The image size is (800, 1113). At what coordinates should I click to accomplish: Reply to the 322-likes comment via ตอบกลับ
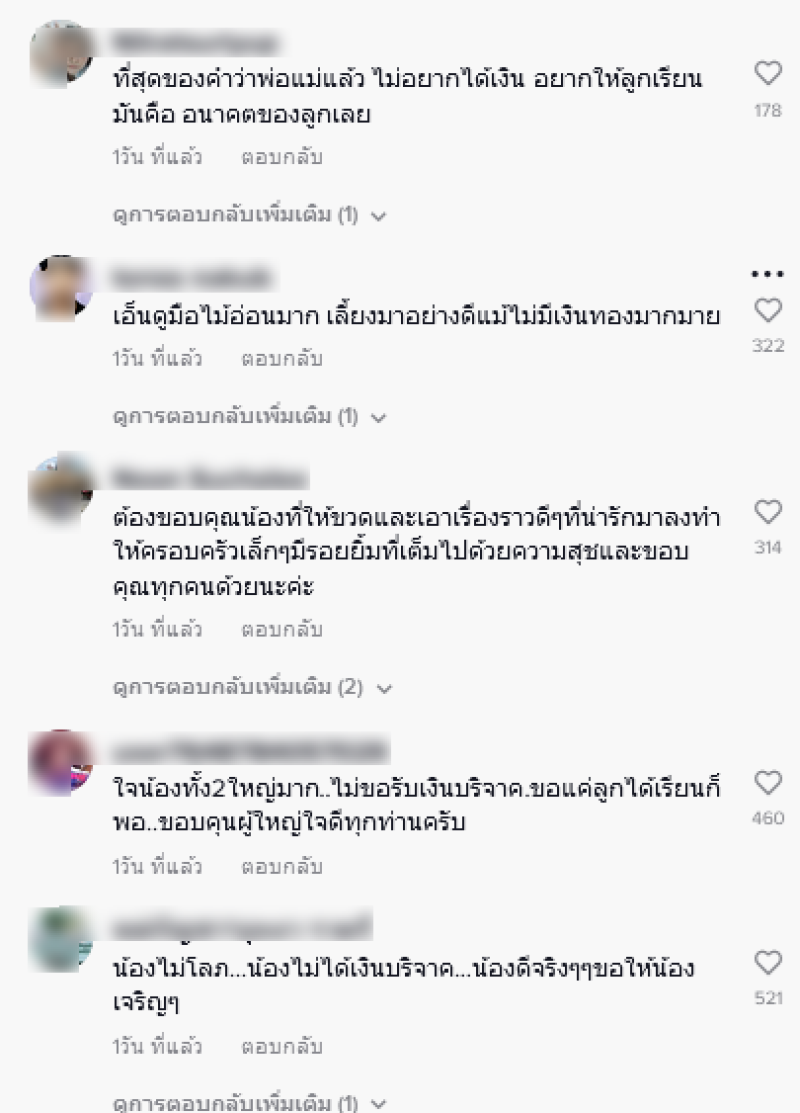(282, 359)
